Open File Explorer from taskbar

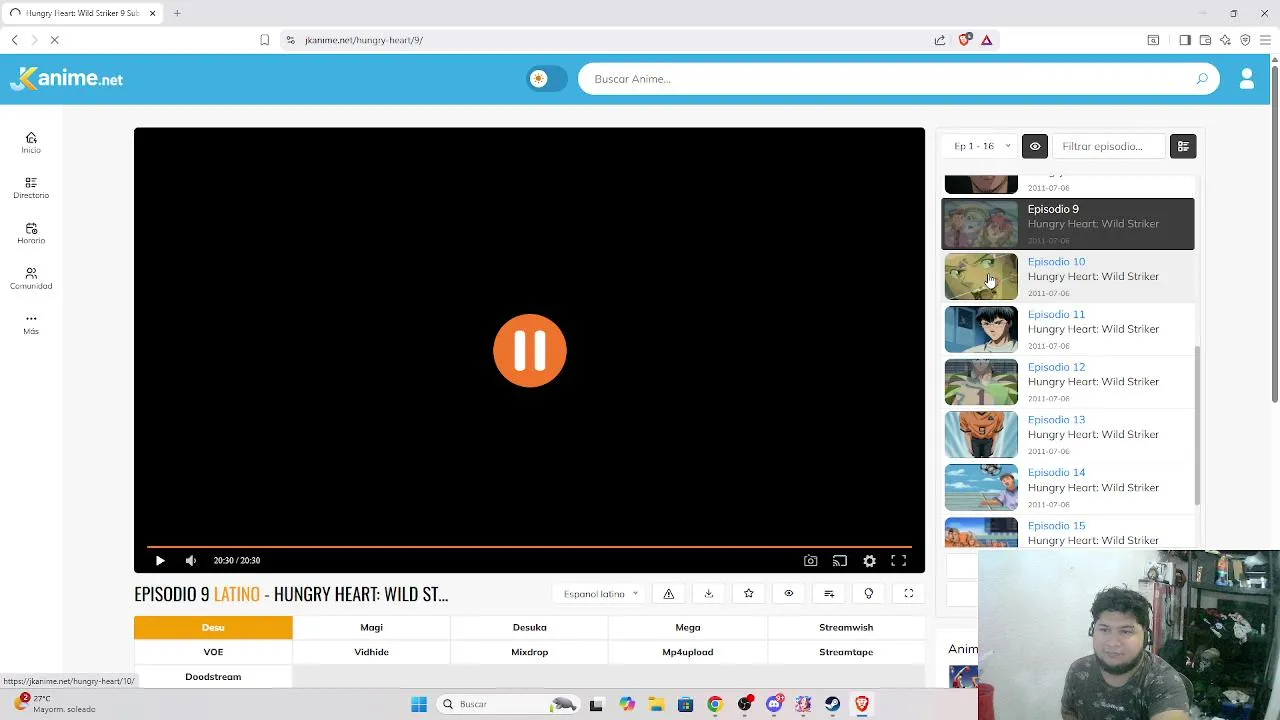click(x=656, y=704)
